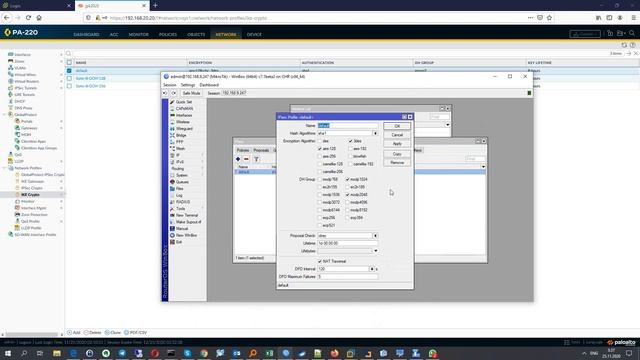The width and height of the screenshot is (640, 360).
Task: Expand the Lifebytes field arrow
Action: [x=376, y=251]
